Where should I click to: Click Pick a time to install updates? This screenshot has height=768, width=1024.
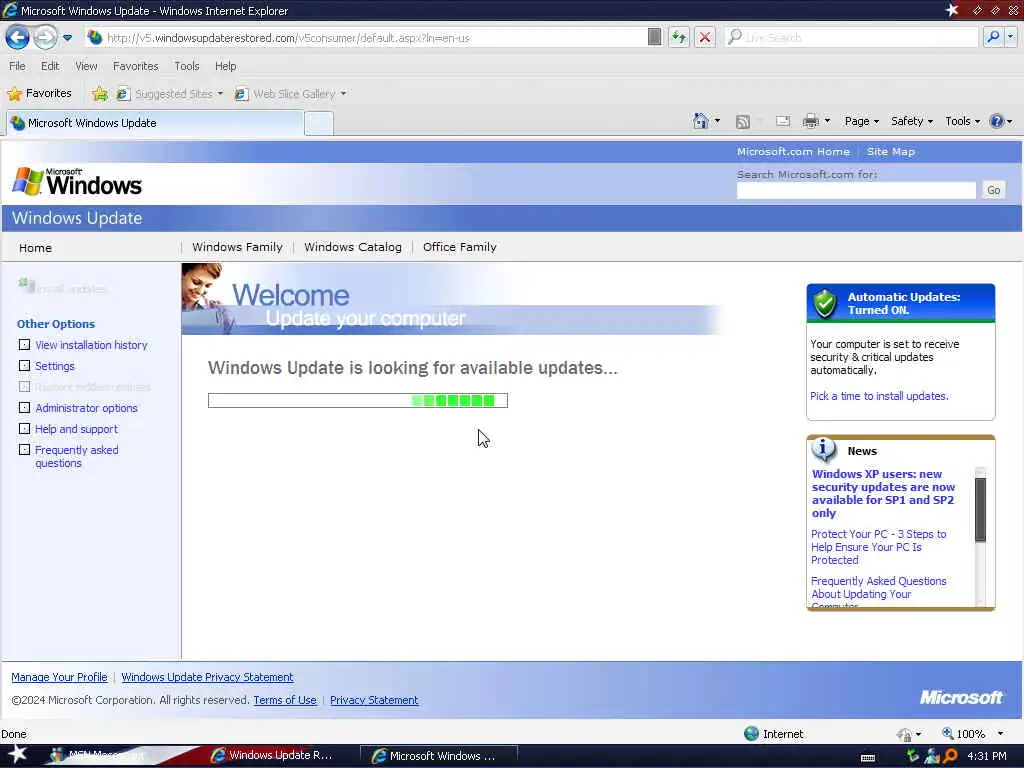(879, 396)
